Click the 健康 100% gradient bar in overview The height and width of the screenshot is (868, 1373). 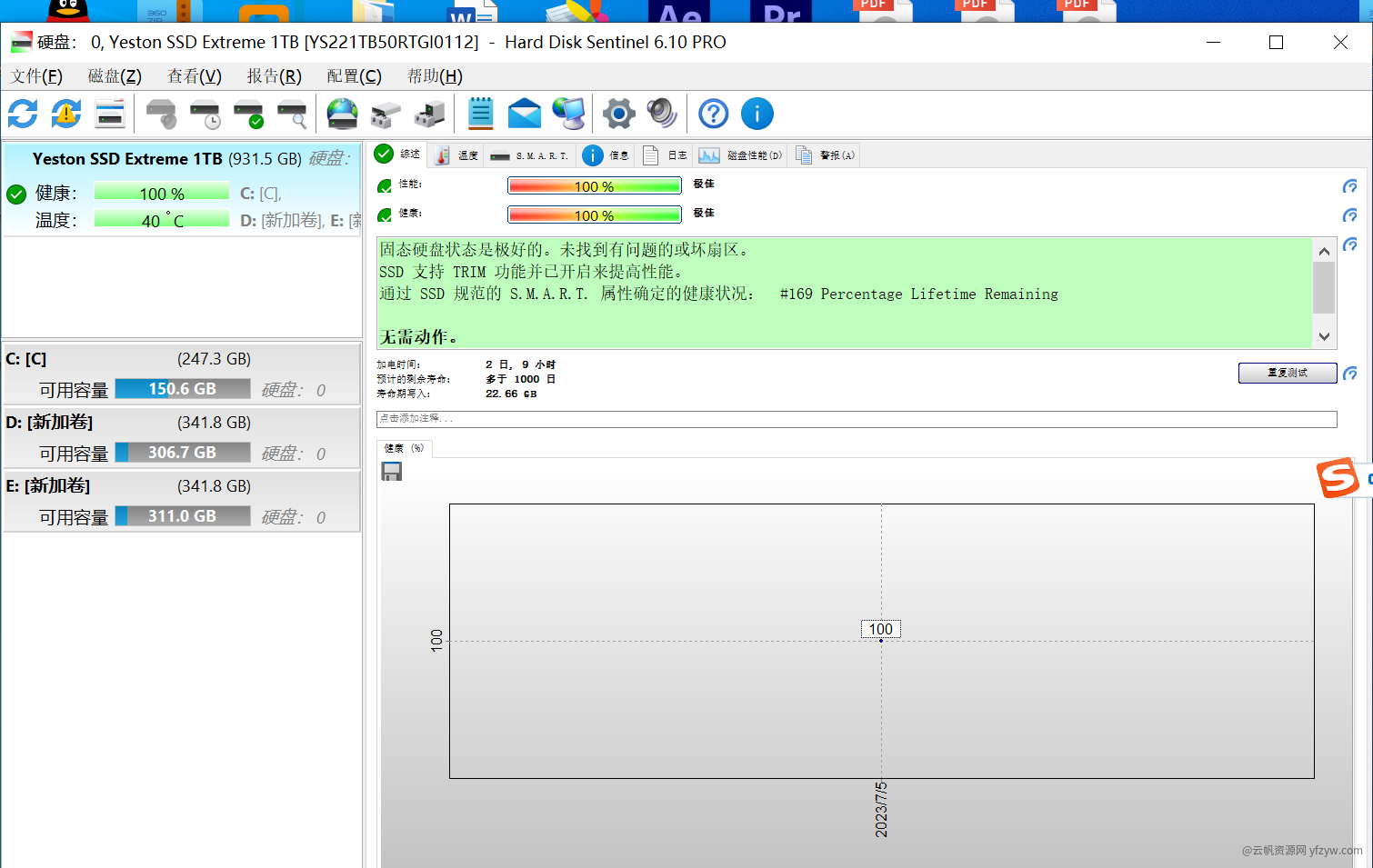pyautogui.click(x=594, y=215)
